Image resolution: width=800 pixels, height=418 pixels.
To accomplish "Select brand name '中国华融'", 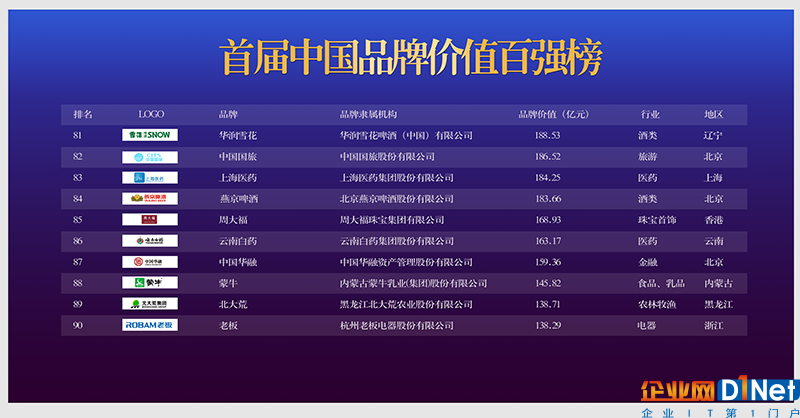I will (238, 262).
